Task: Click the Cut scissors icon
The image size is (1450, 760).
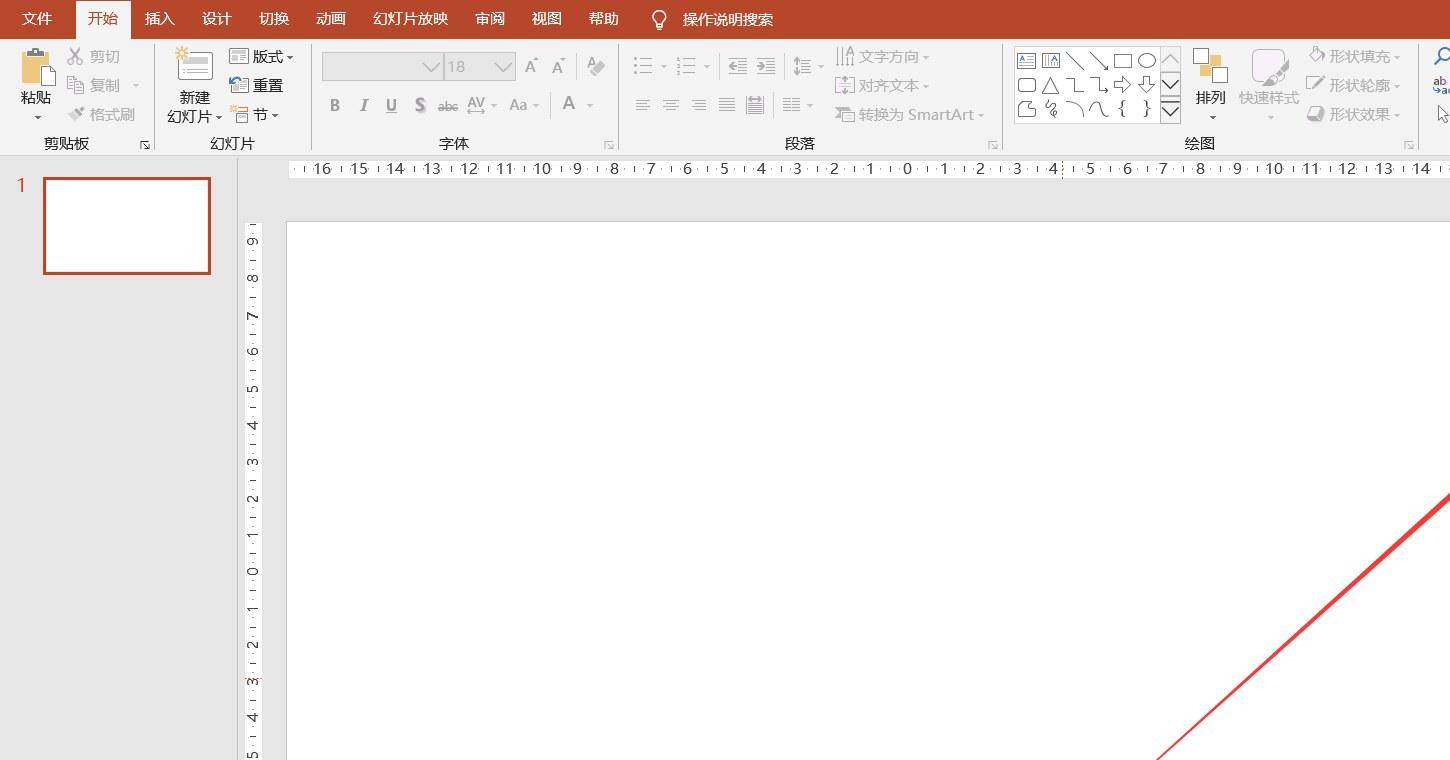Action: 75,57
